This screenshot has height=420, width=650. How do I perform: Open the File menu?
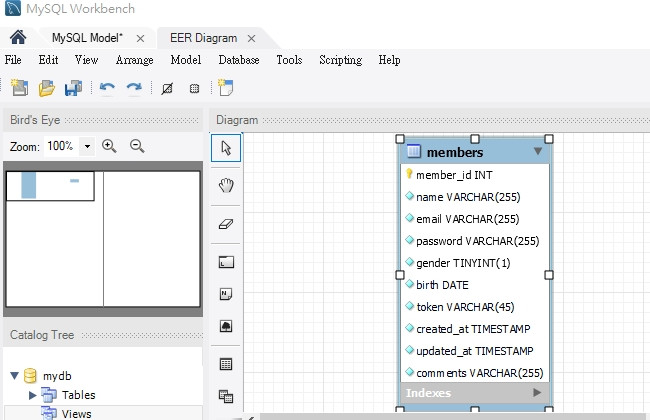(13, 60)
